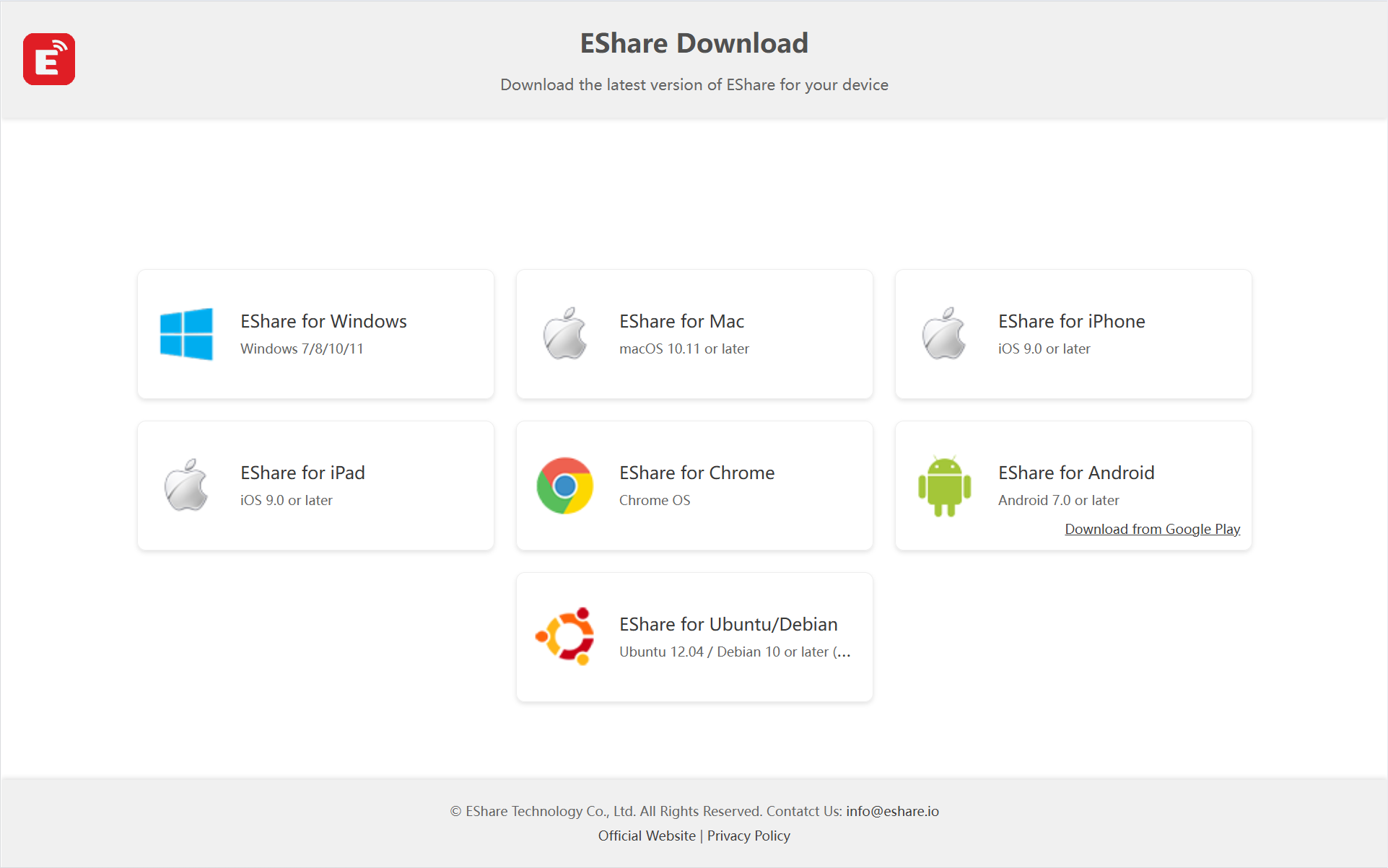Visit the Official Website footer link
The height and width of the screenshot is (868, 1388).
pyautogui.click(x=647, y=836)
